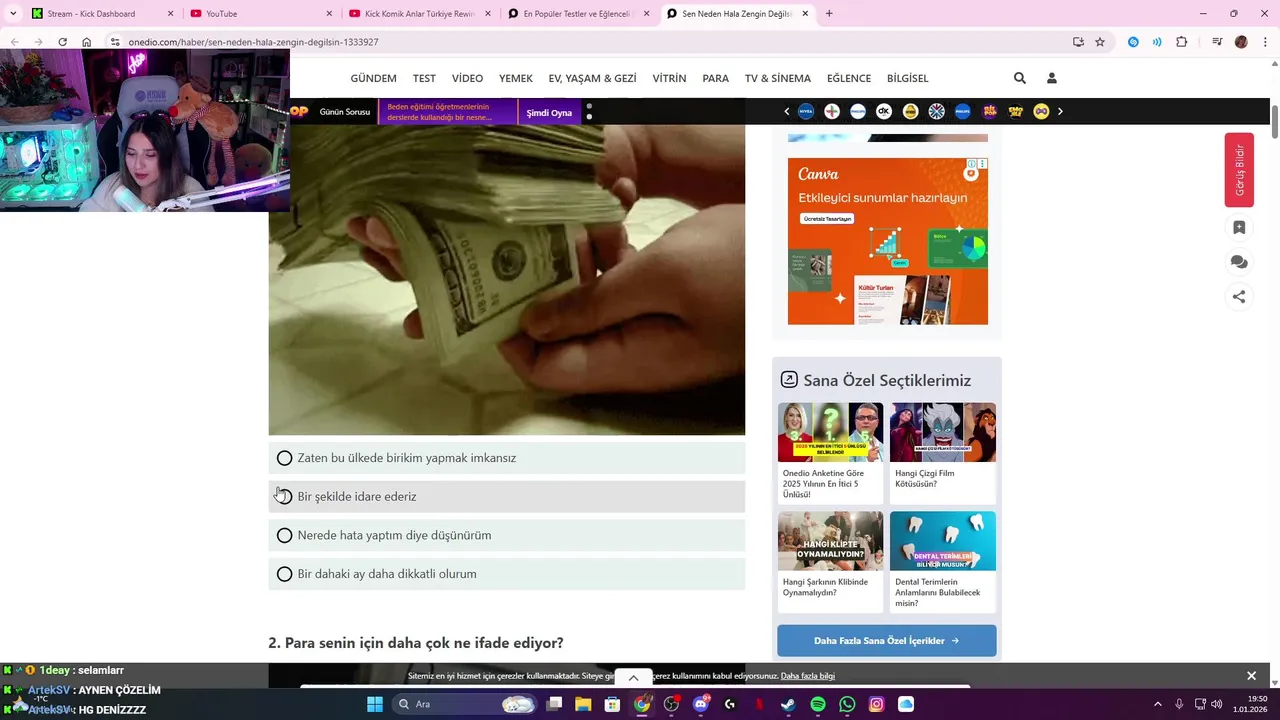1280x720 pixels.
Task: Switch to the YouTube tab
Action: click(x=260, y=14)
